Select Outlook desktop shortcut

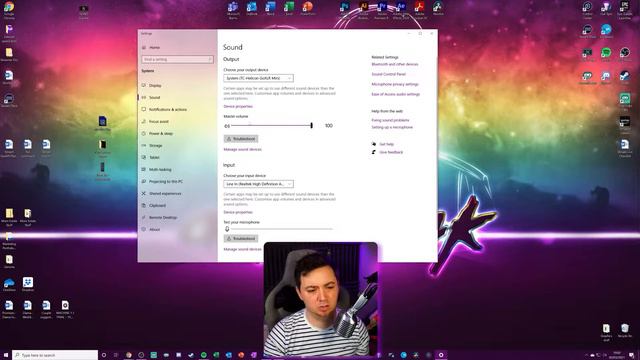coord(251,9)
